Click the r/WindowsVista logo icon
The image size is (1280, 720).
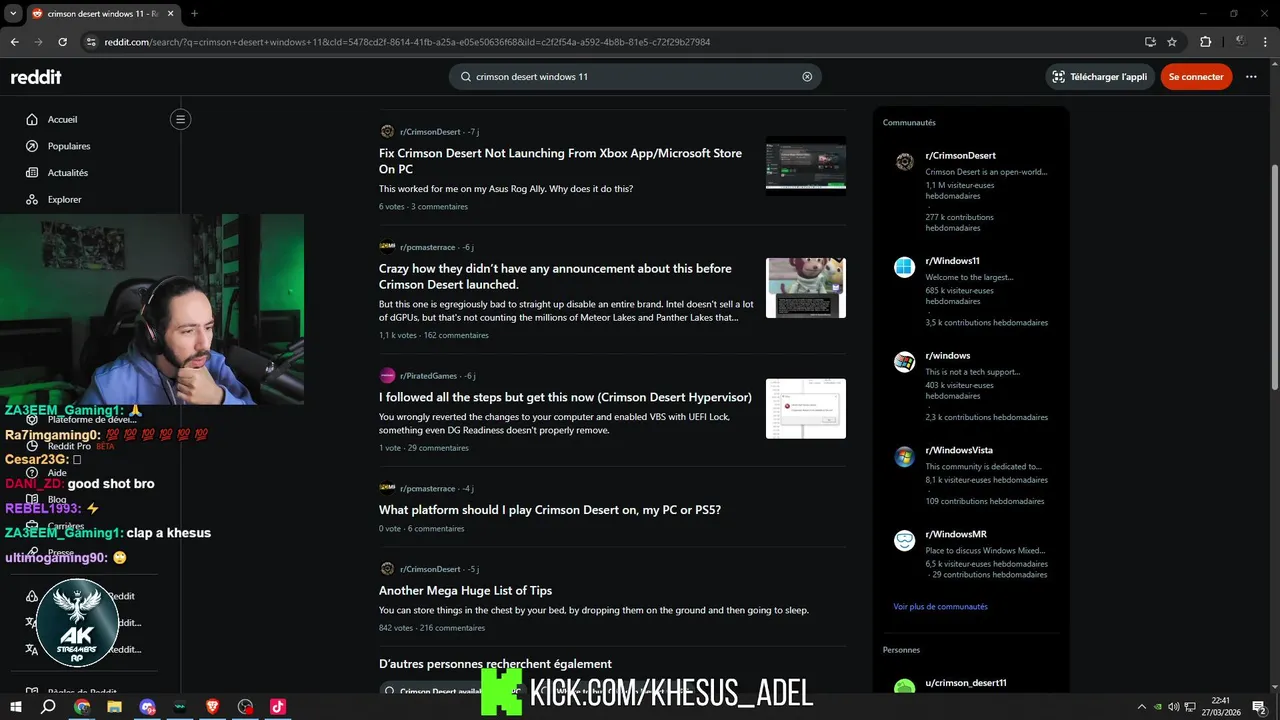(x=904, y=457)
